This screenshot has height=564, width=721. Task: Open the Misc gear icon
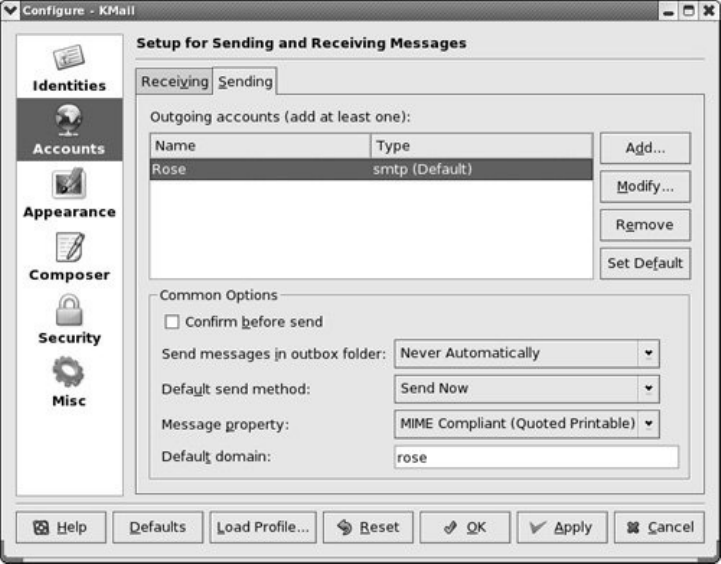coord(69,372)
